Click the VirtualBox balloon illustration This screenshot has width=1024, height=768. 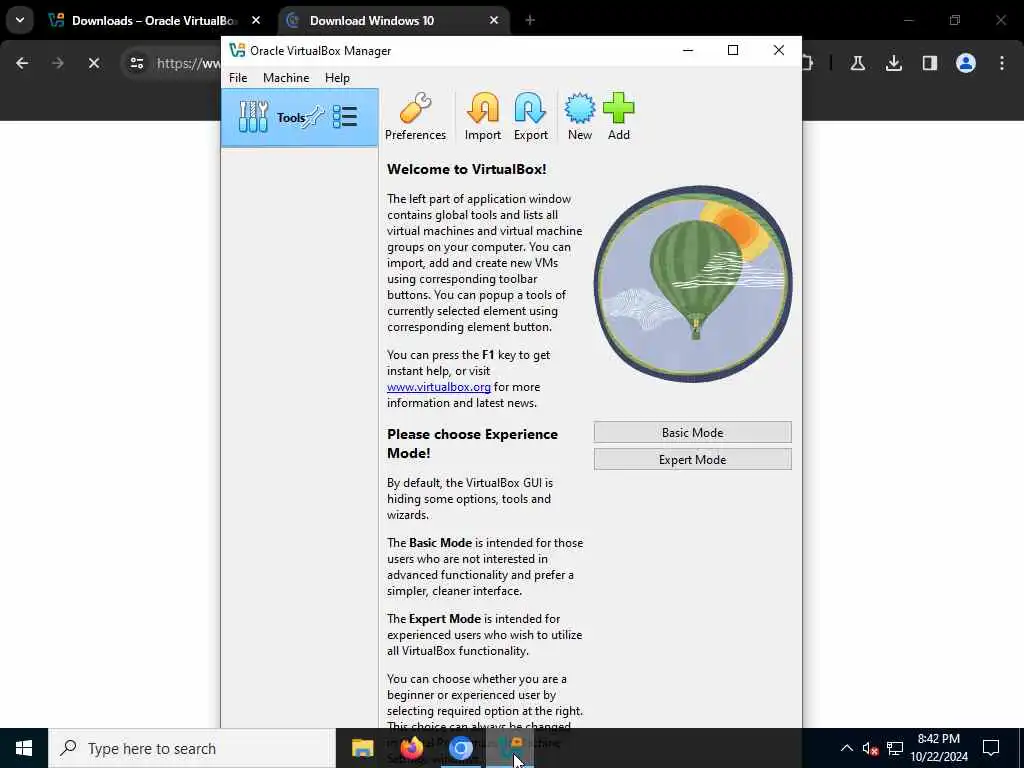[x=693, y=283]
